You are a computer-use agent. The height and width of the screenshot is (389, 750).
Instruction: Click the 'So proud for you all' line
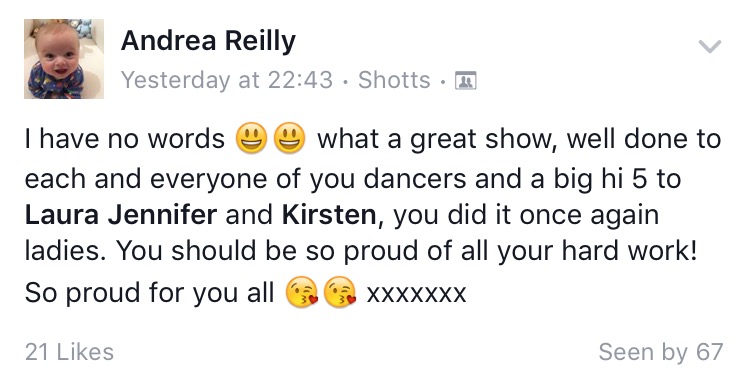coord(150,293)
